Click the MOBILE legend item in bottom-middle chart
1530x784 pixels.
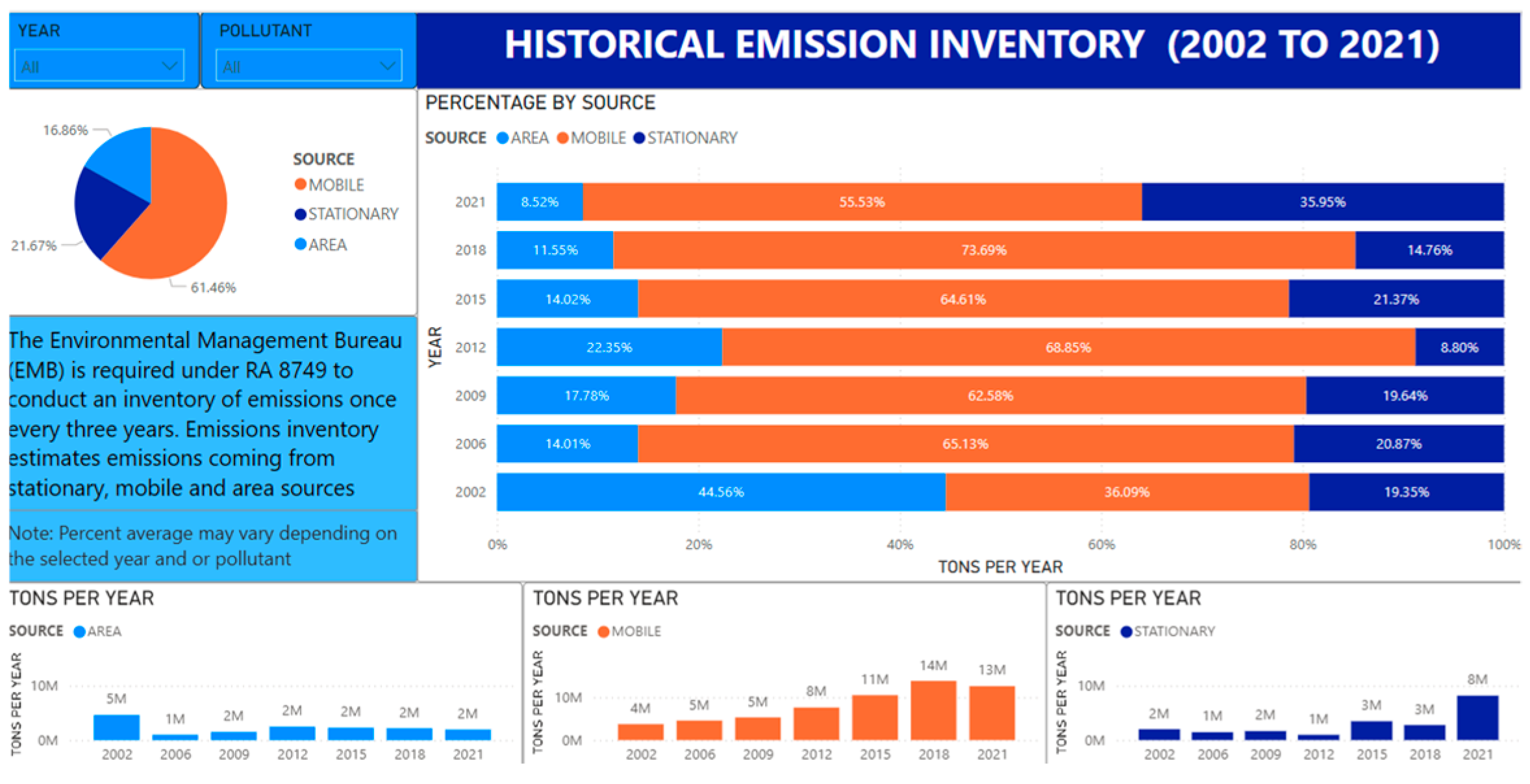point(629,631)
